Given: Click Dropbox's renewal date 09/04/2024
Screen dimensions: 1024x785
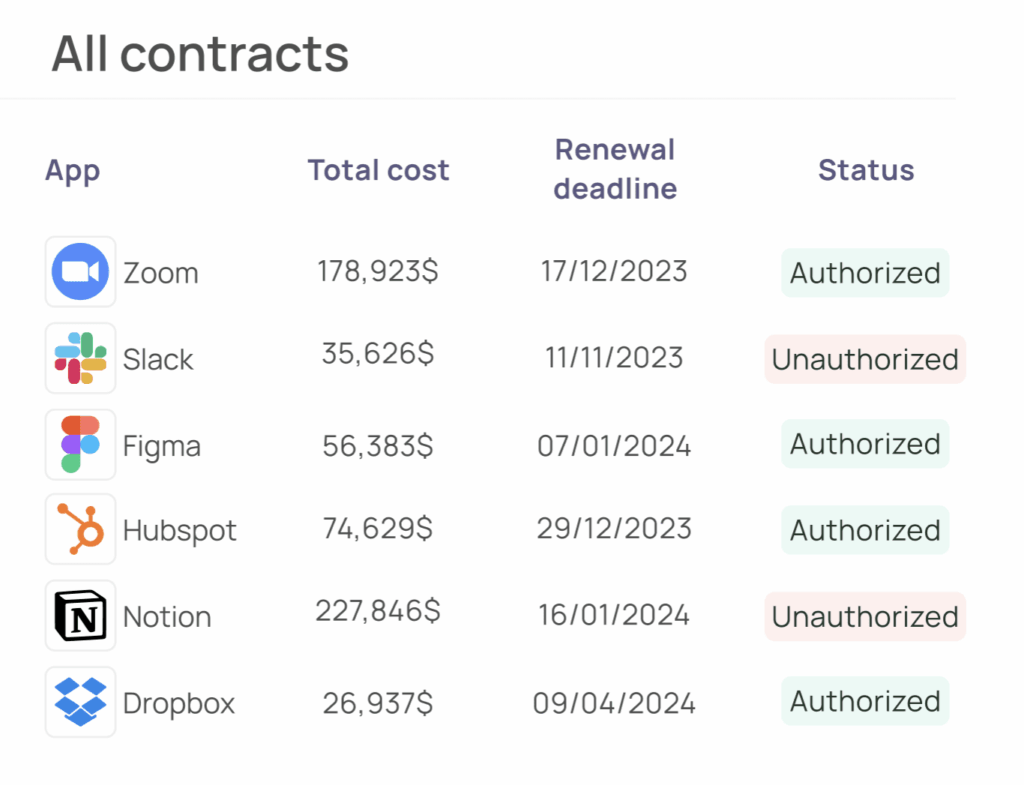Looking at the screenshot, I should pos(614,702).
